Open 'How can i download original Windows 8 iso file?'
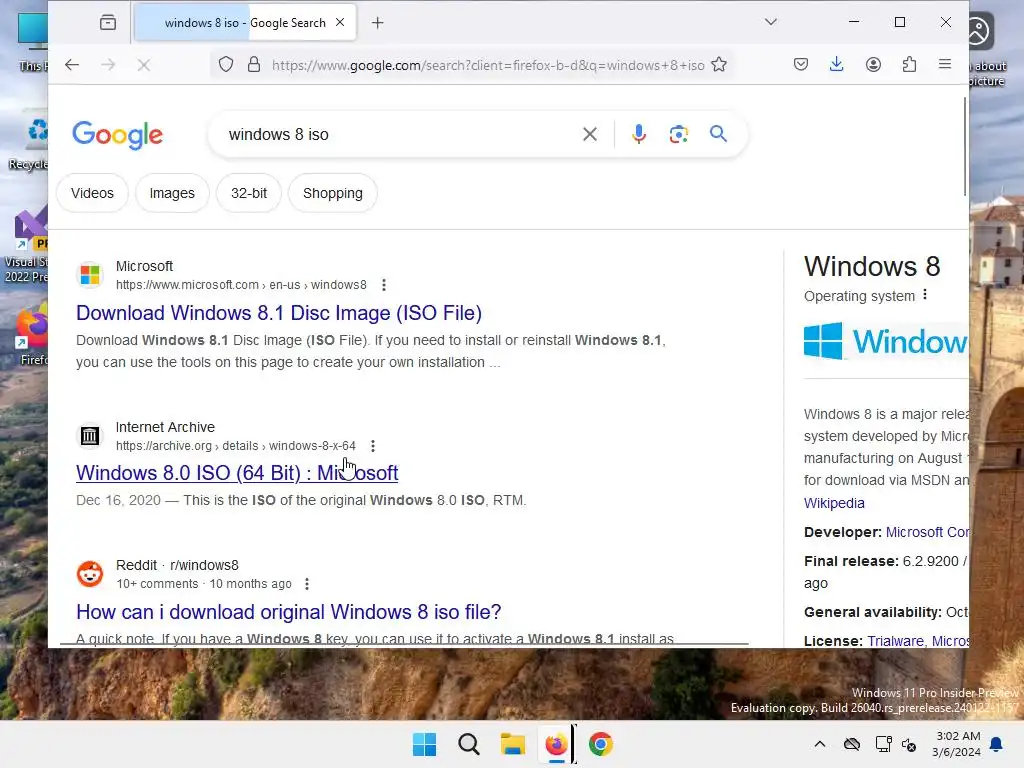The image size is (1024, 768). point(289,612)
